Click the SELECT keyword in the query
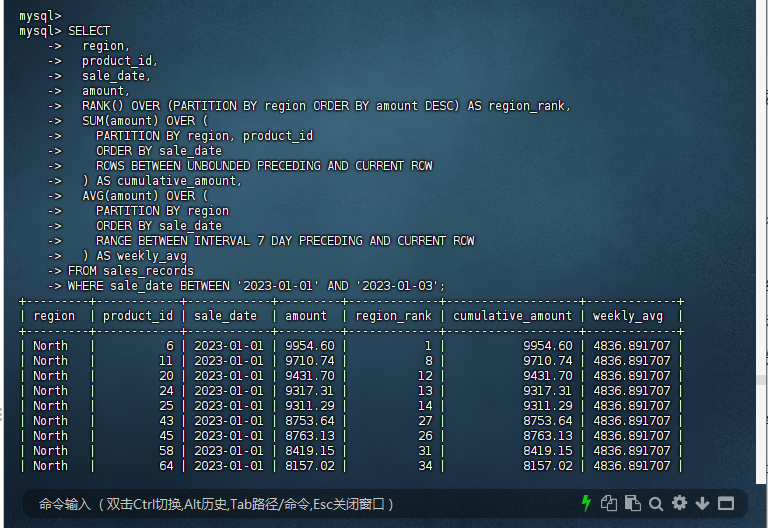Image resolution: width=768 pixels, height=528 pixels. (89, 31)
